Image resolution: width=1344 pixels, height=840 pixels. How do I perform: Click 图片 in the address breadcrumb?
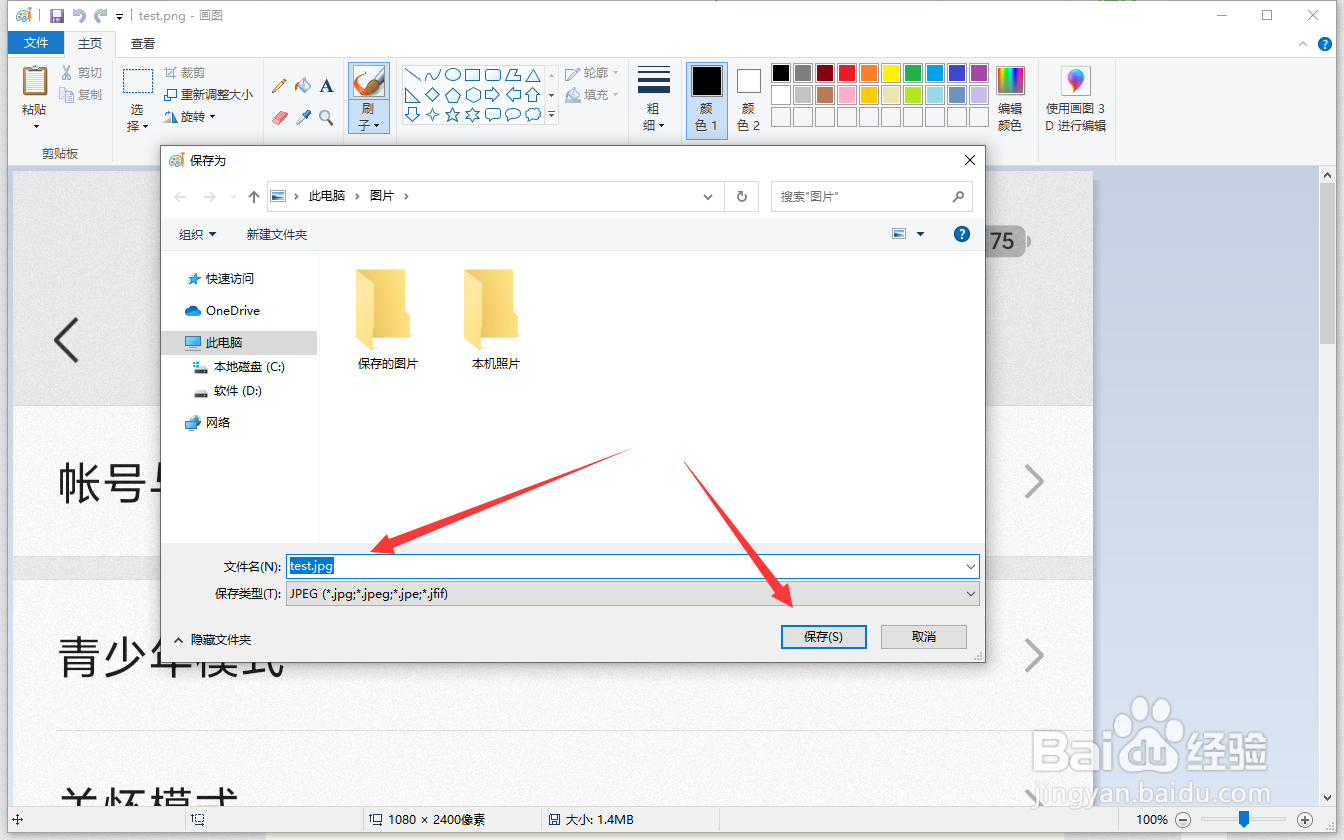coord(382,196)
